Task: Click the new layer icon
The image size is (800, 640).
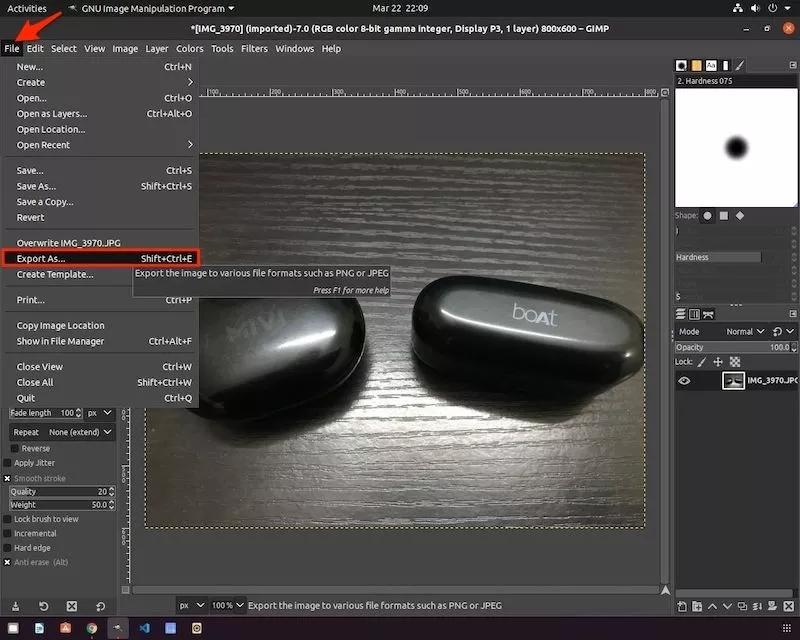Action: click(x=682, y=606)
